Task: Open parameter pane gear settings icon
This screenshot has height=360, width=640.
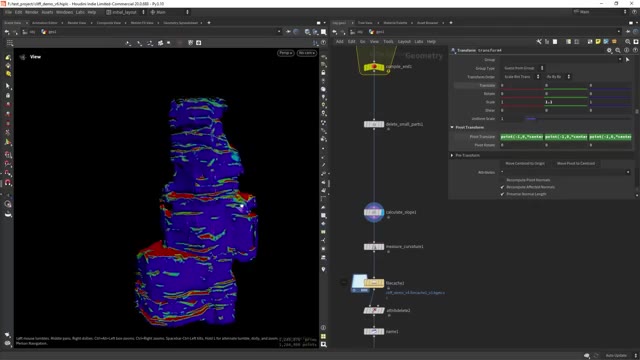Action: click(x=609, y=50)
